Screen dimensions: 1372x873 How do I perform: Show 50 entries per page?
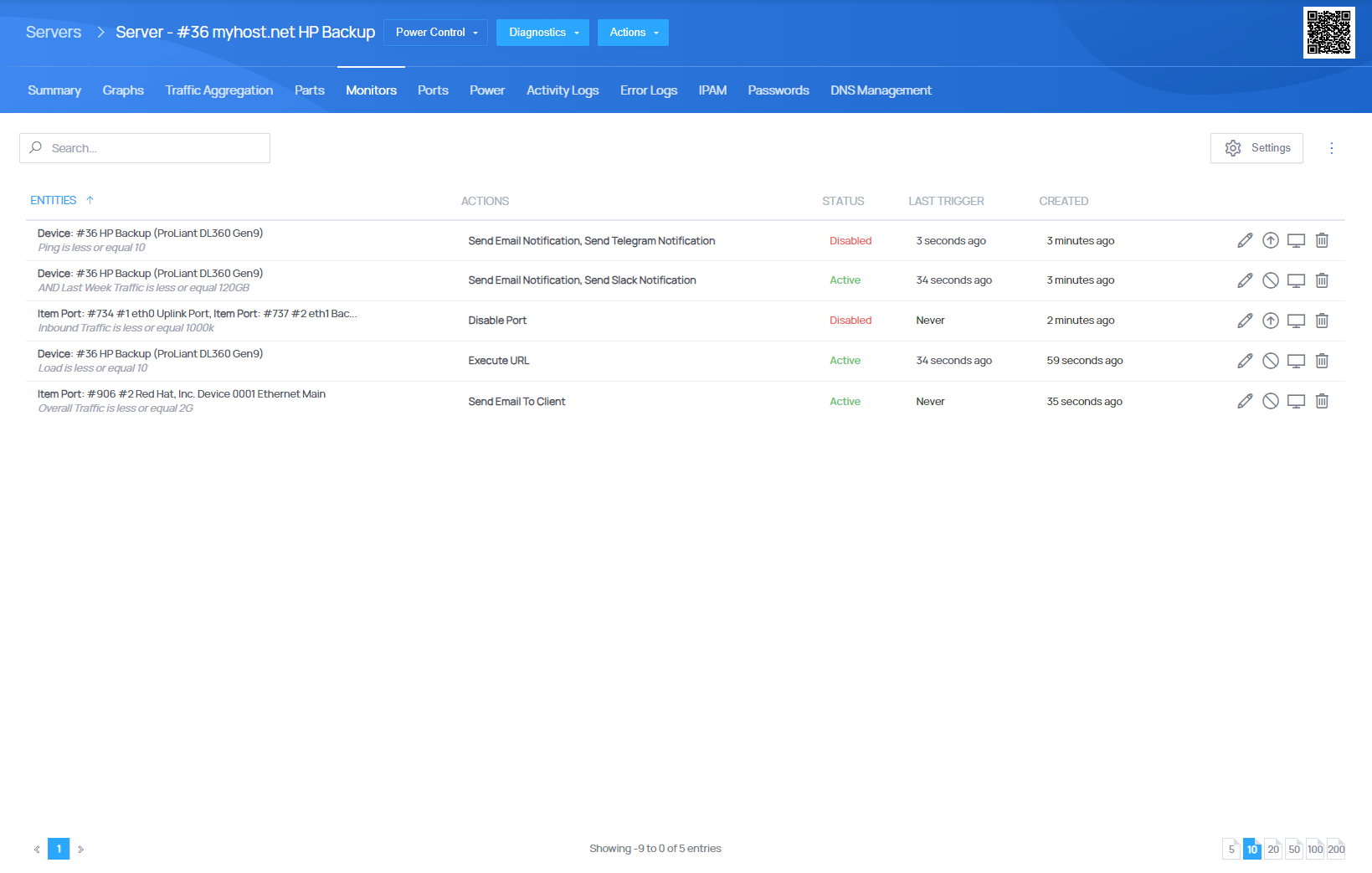click(x=1294, y=849)
